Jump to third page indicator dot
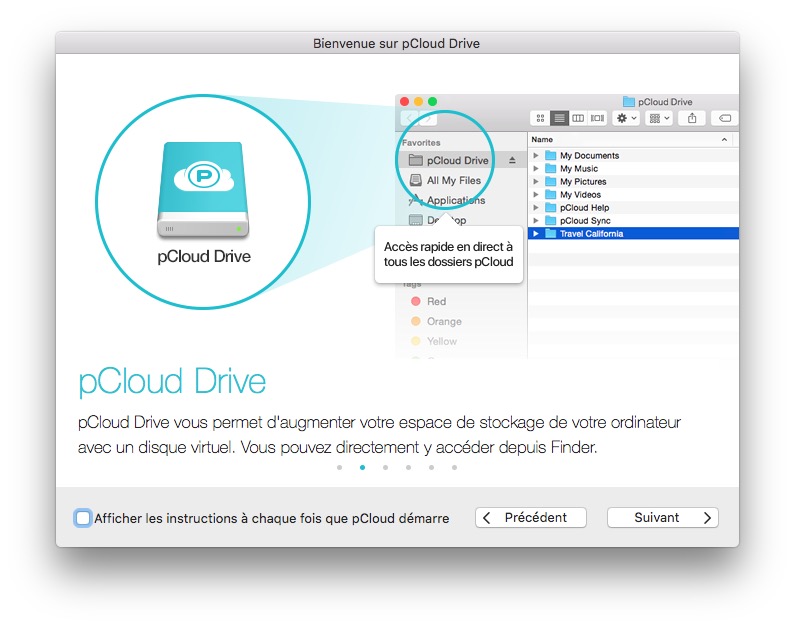This screenshot has width=795, height=627. click(x=385, y=467)
